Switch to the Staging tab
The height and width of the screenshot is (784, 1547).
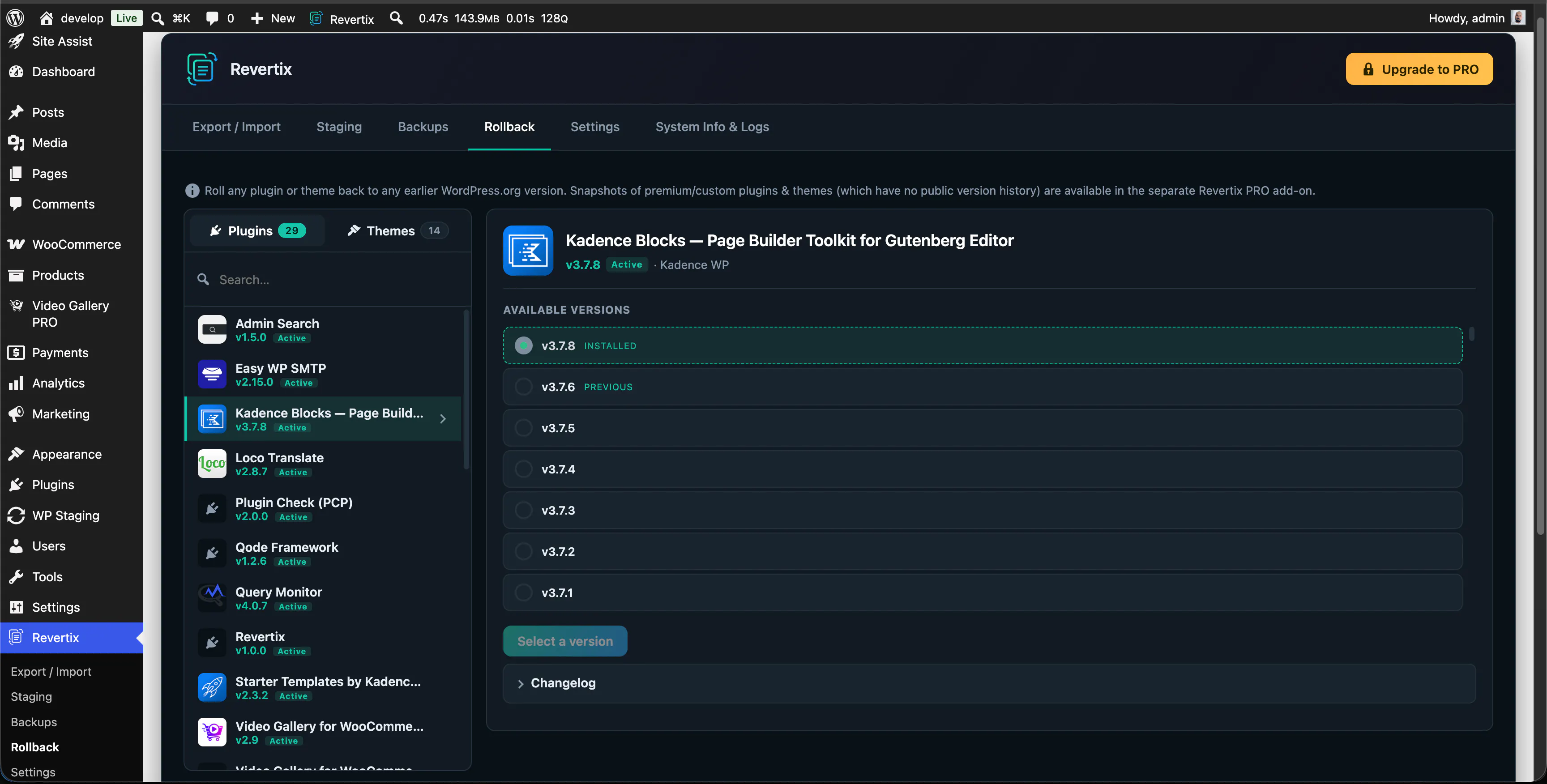[x=339, y=127]
